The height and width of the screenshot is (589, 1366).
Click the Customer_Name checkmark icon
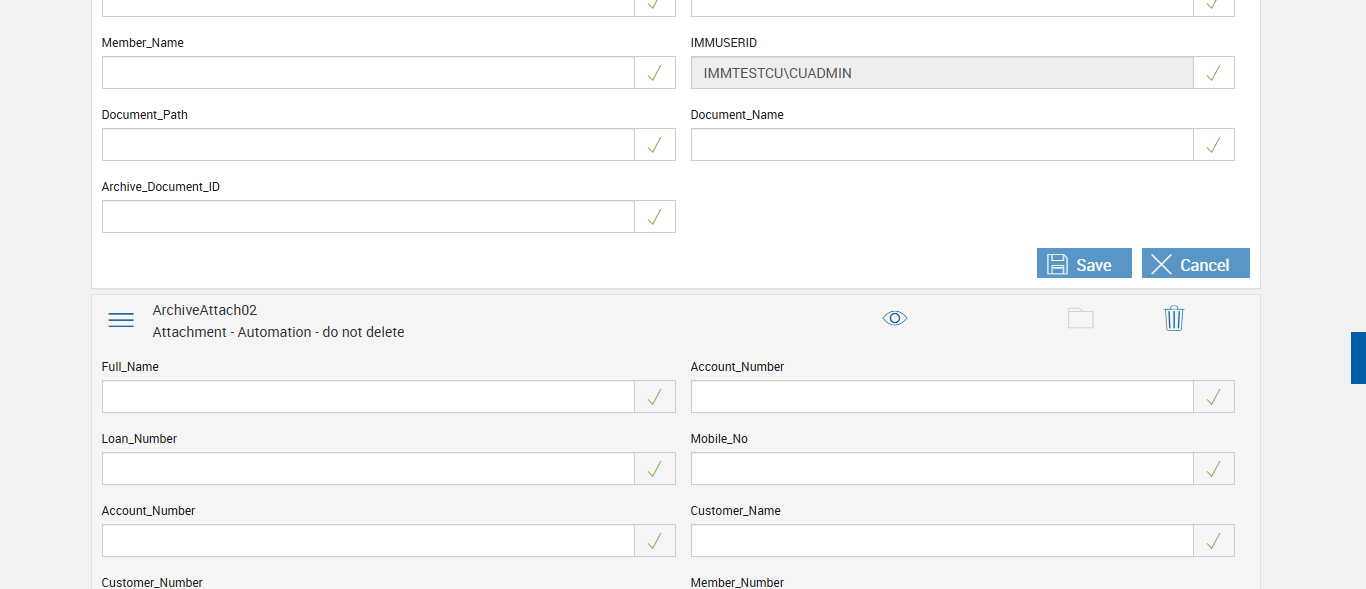tap(1214, 541)
